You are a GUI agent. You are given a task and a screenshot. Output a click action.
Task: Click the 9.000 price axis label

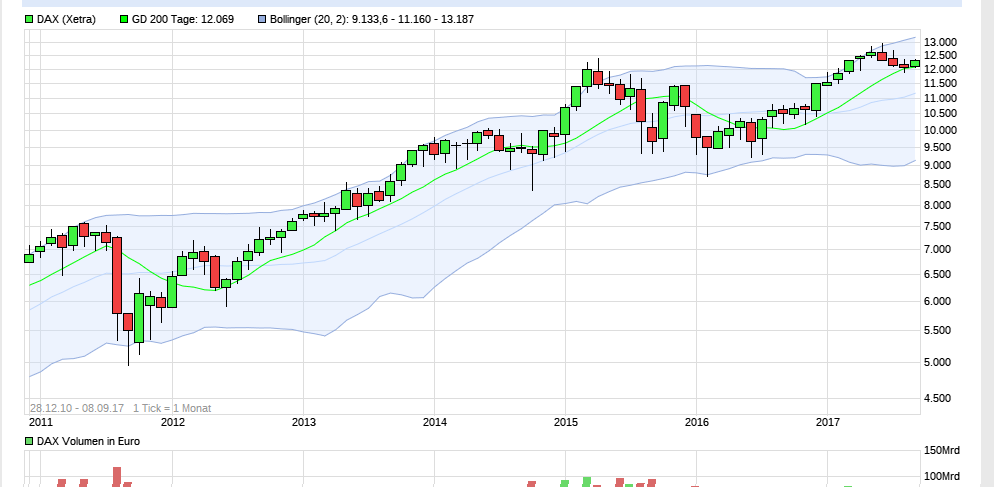[x=940, y=166]
